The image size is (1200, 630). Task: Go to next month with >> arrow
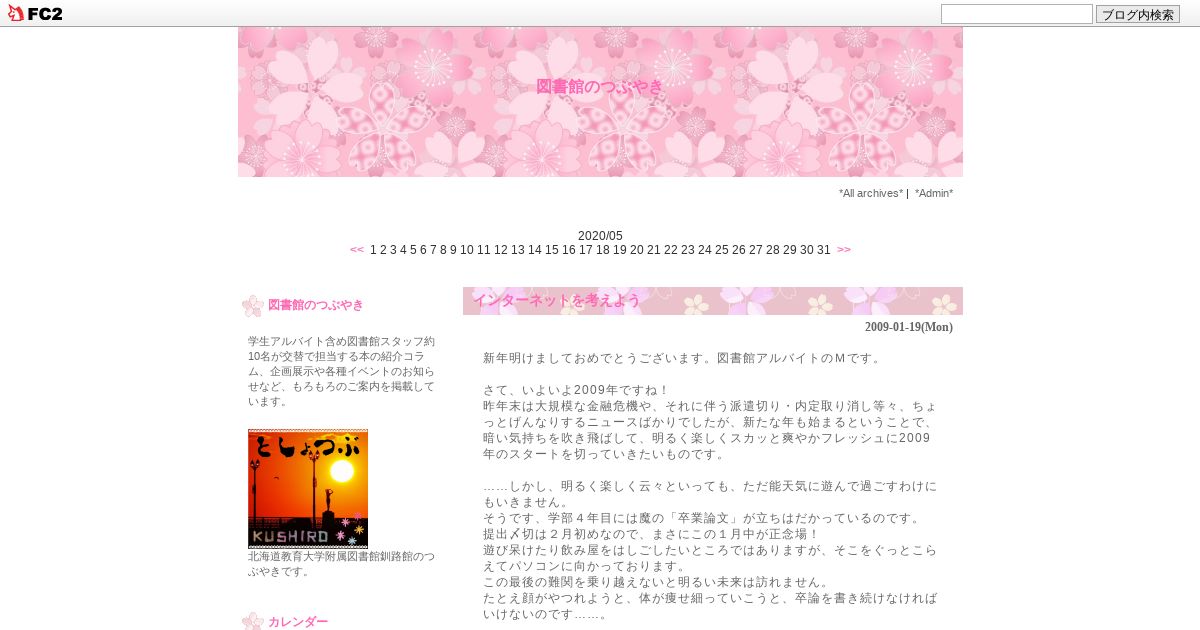pos(844,250)
